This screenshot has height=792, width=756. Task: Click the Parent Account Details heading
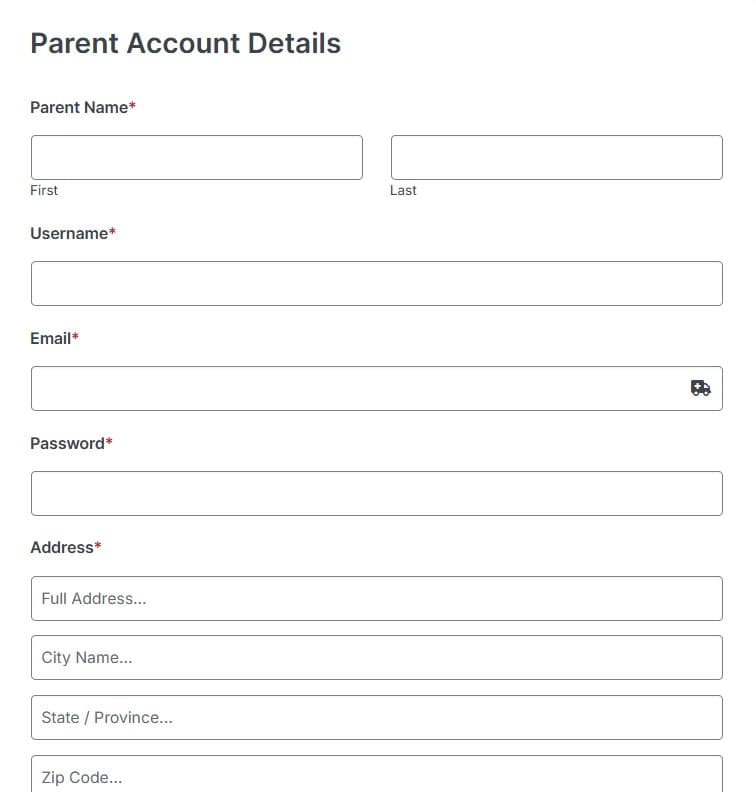[x=185, y=43]
